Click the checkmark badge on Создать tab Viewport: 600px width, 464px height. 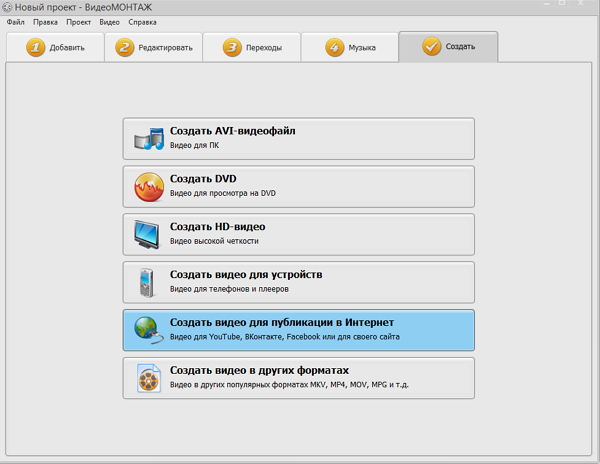(x=432, y=46)
